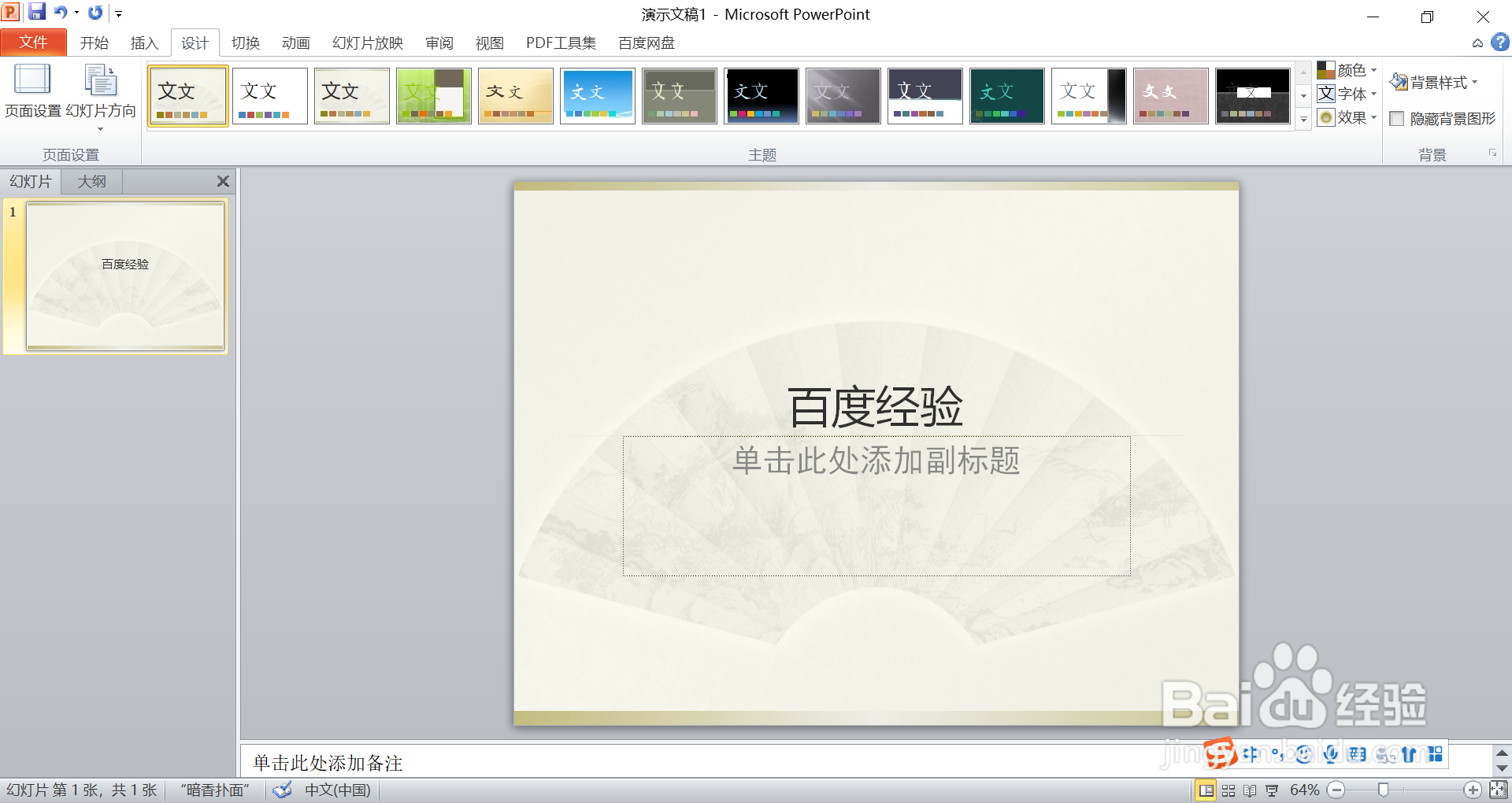Open the 背景 group dialog launcher
This screenshot has width=1512, height=803.
point(1493,154)
